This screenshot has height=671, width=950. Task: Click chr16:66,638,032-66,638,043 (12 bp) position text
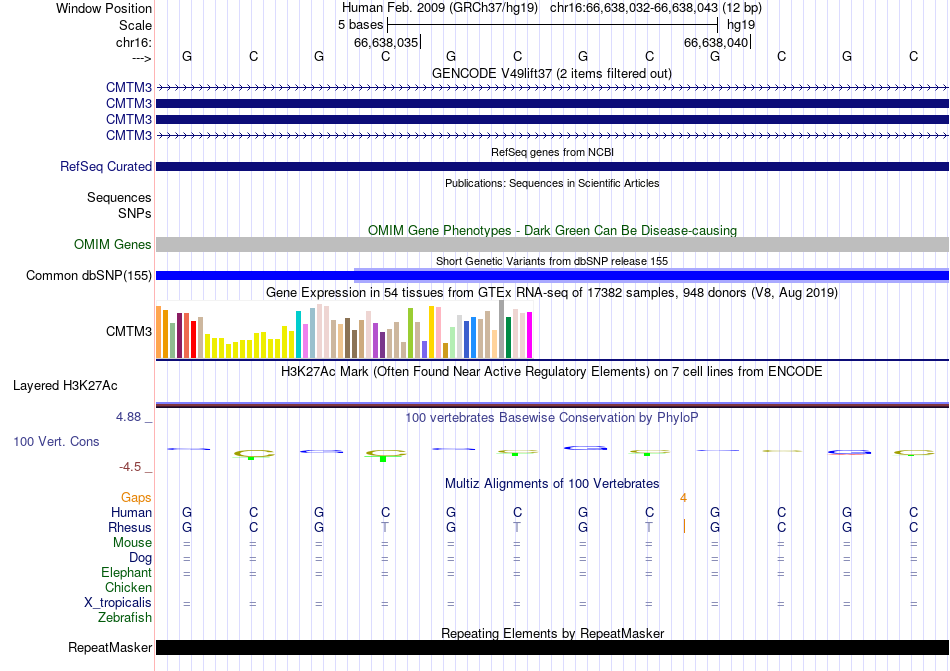coord(656,8)
